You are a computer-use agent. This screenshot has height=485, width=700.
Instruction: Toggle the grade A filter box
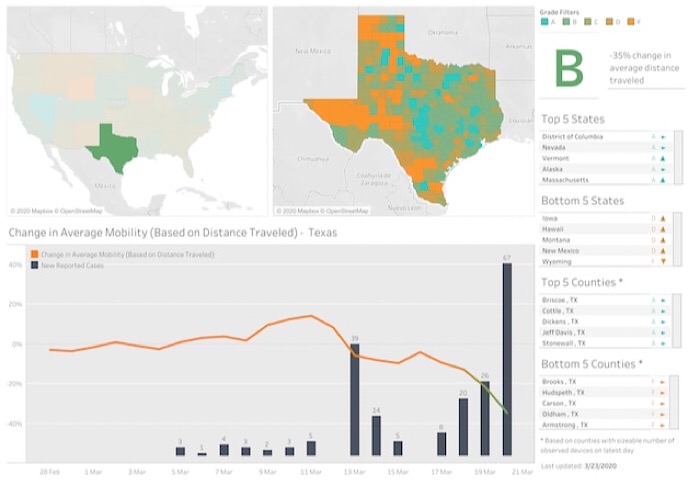pos(544,20)
